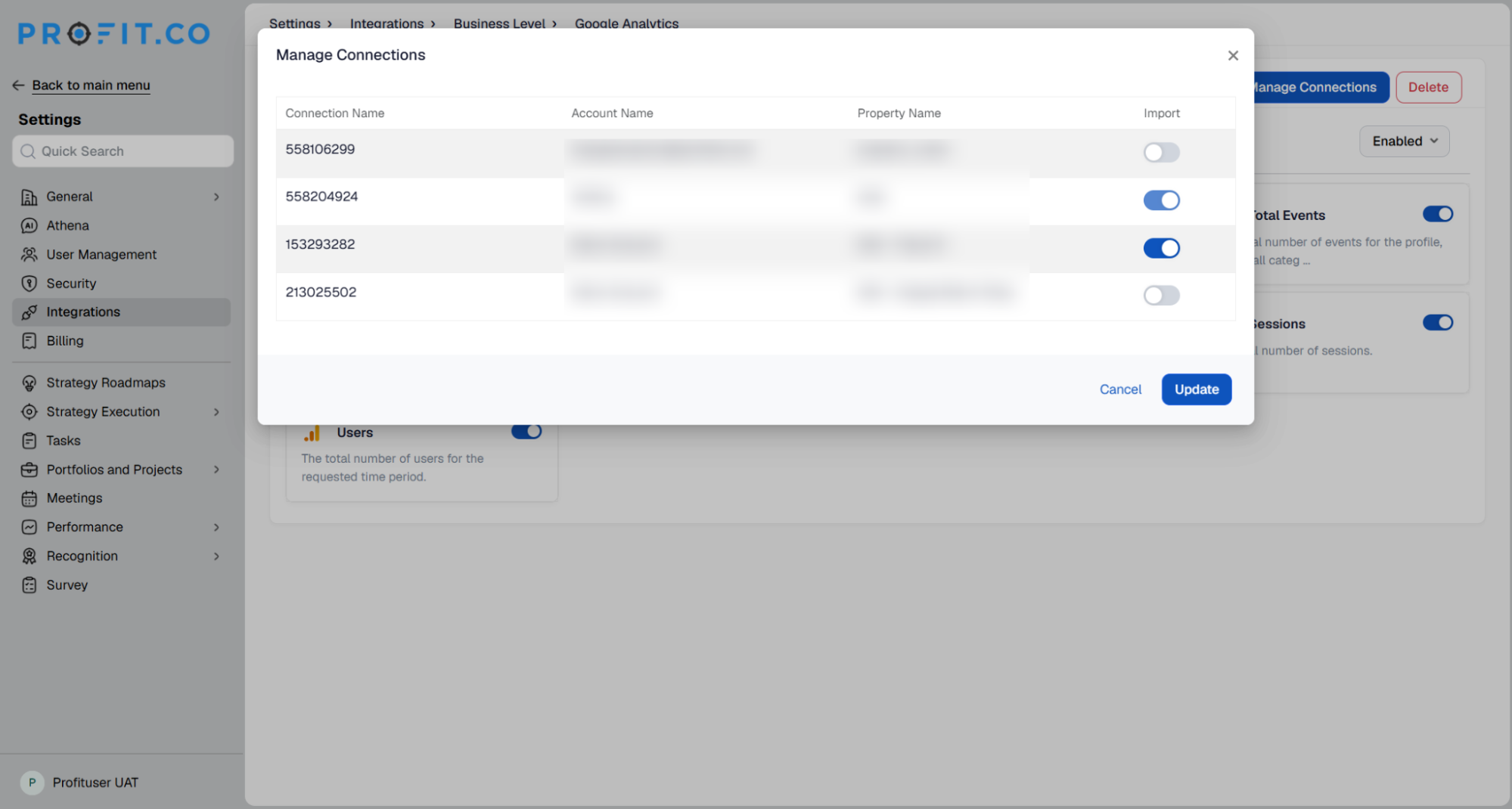This screenshot has height=809, width=1512.
Task: Toggle the Total Events metric switch
Action: 1437,214
